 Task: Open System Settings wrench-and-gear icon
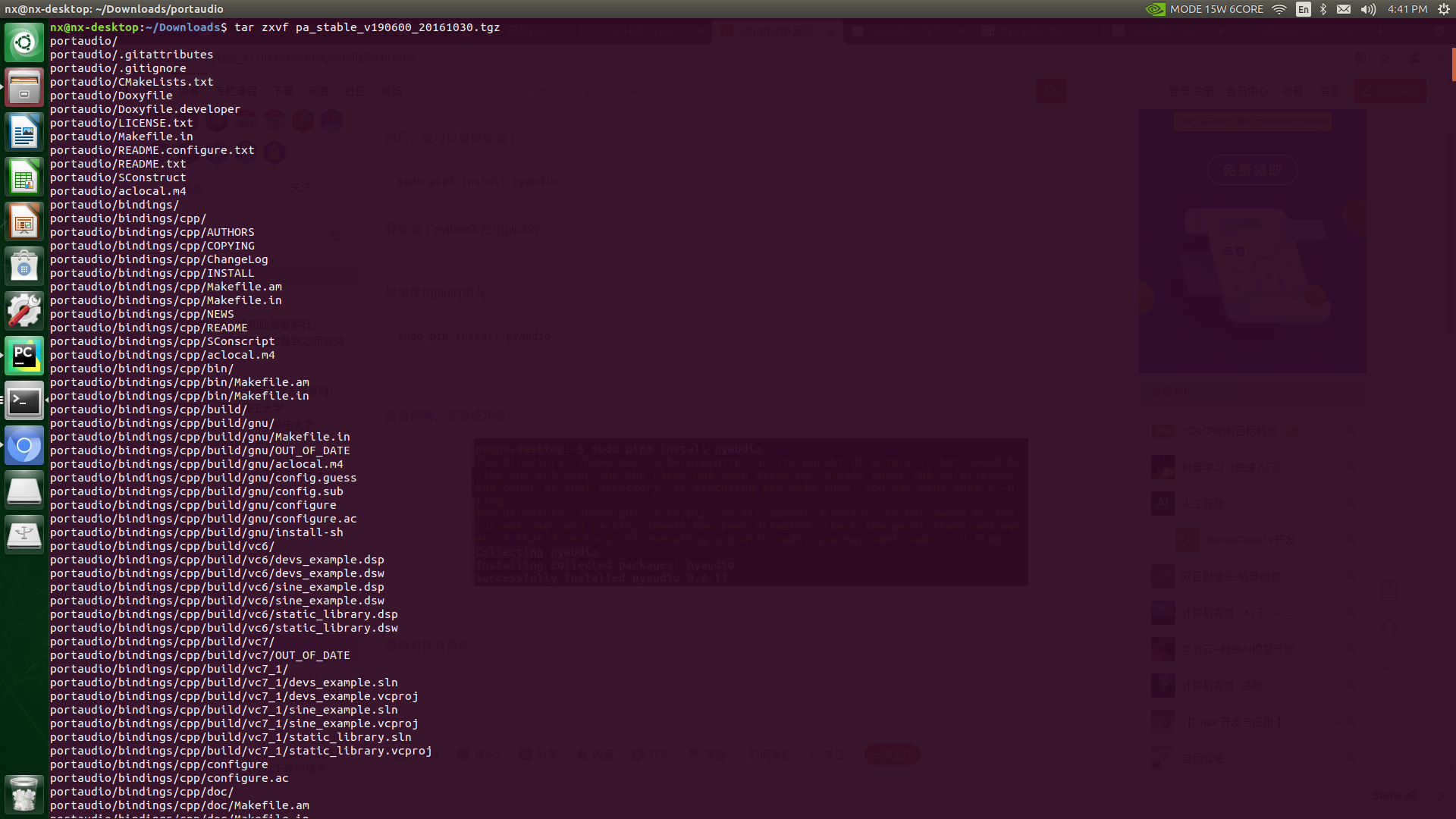(x=24, y=312)
